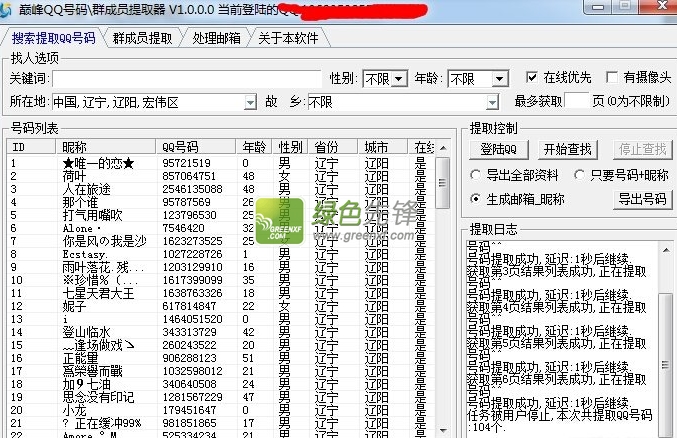The width and height of the screenshot is (677, 438).
Task: Select row with nickname 登山临水
Action: [x=220, y=332]
